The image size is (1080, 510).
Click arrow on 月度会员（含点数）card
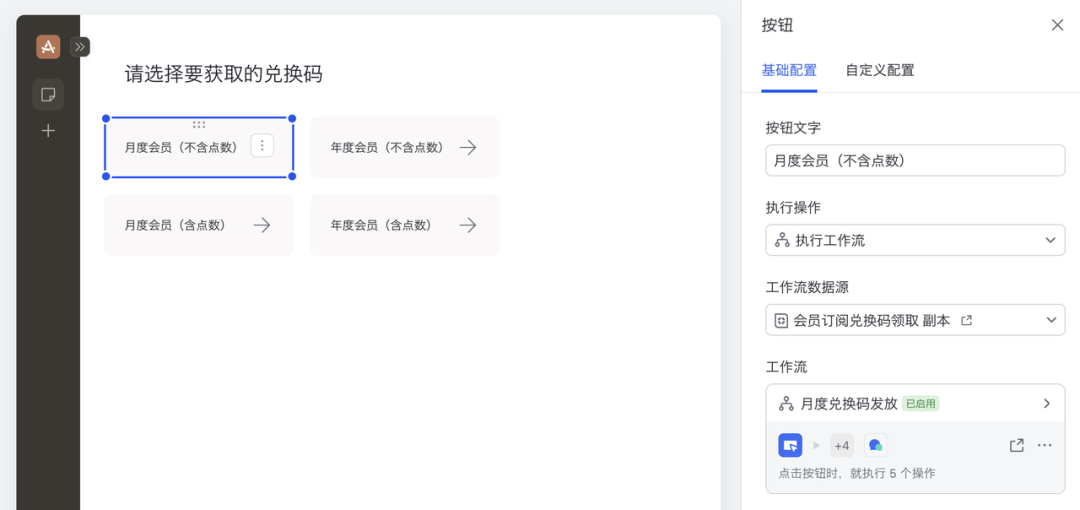[x=262, y=225]
